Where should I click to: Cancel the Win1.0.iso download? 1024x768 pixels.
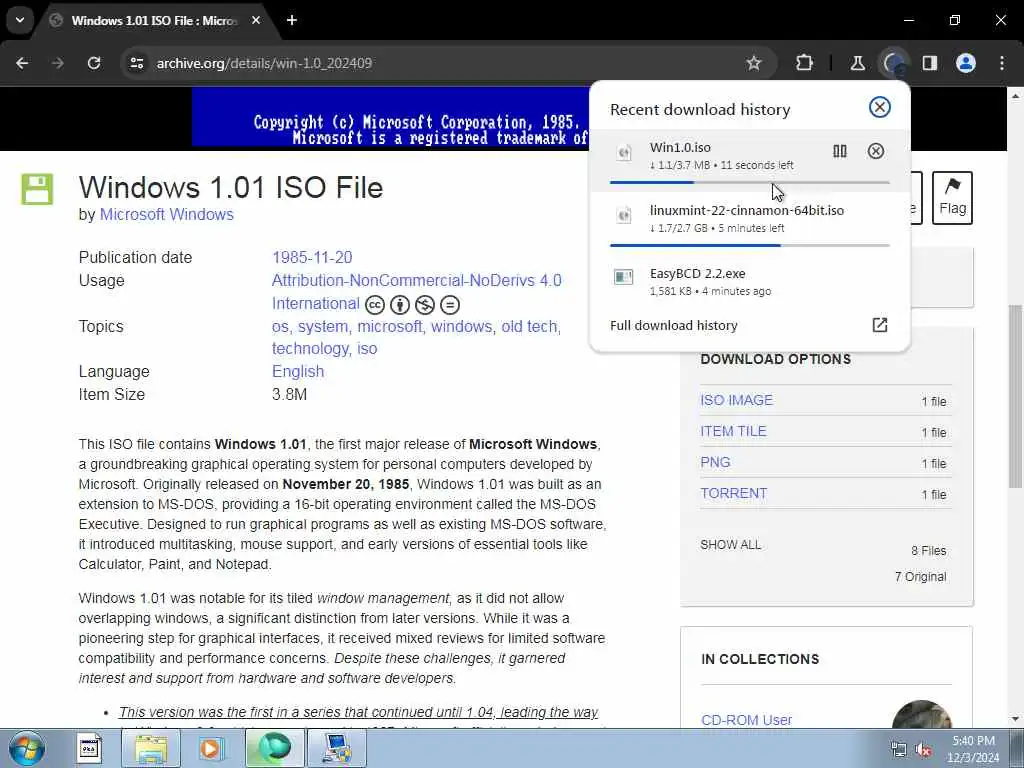click(x=876, y=152)
